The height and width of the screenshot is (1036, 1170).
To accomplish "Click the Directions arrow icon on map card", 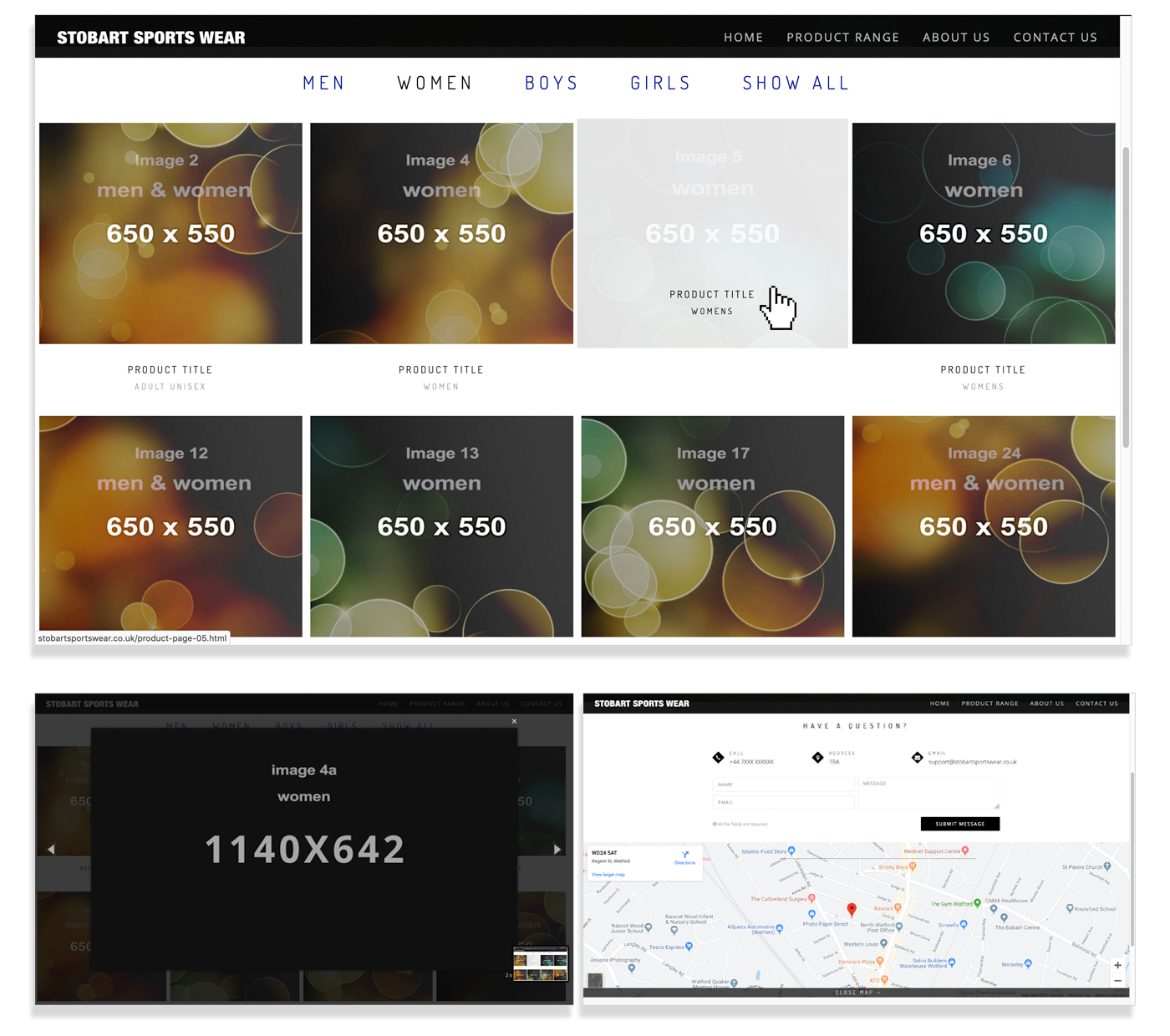I will tap(685, 856).
